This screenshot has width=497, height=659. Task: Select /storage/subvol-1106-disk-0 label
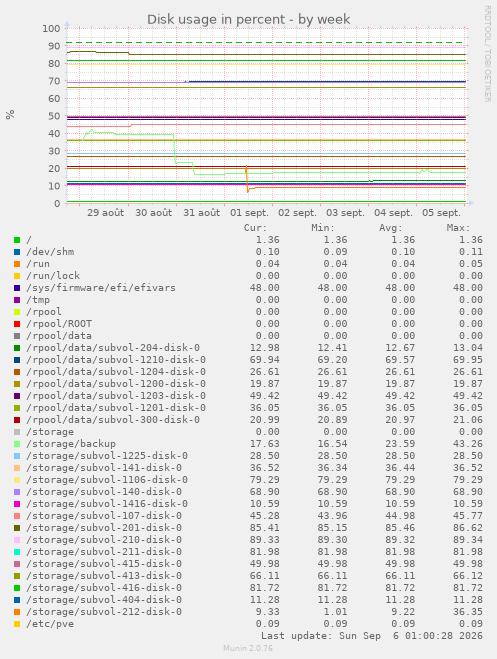tap(107, 480)
